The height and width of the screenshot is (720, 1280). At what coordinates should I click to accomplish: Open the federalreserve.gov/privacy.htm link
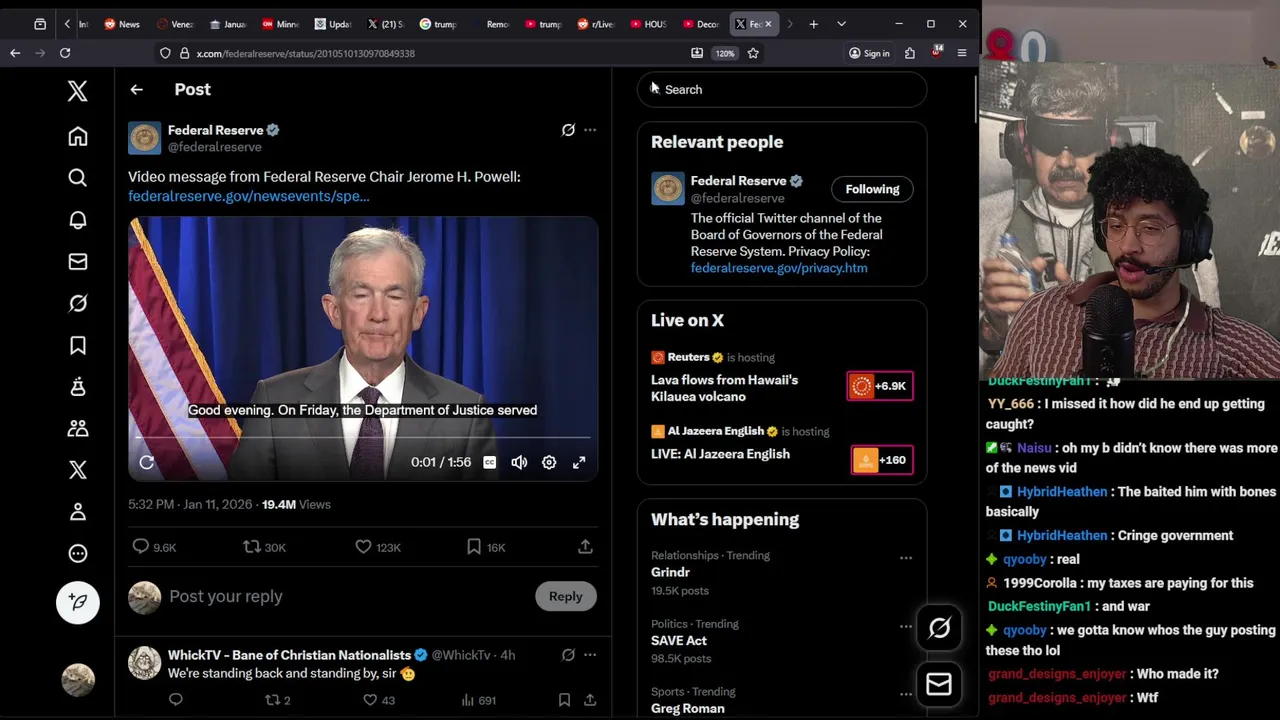(779, 268)
